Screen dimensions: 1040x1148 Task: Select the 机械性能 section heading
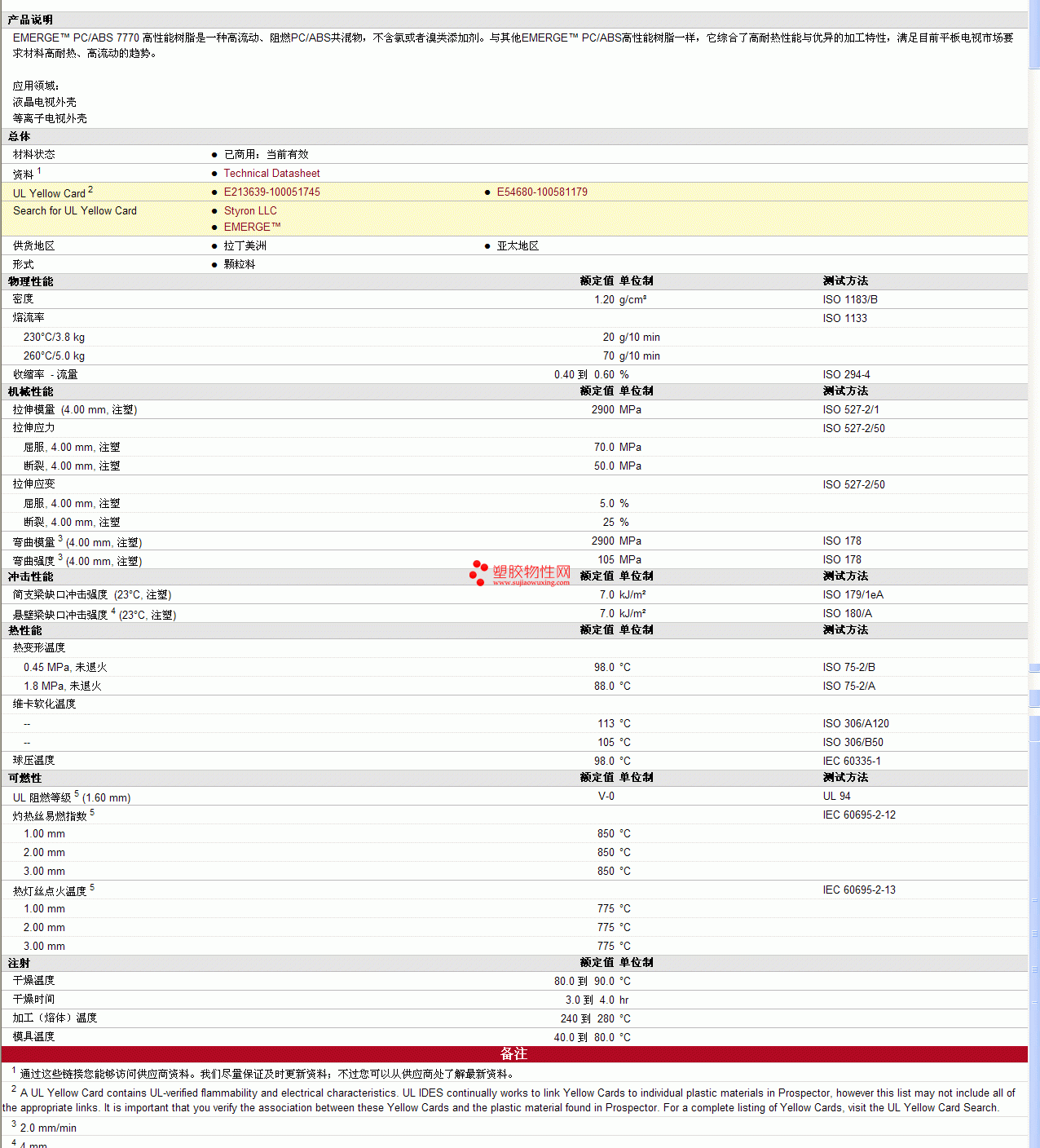coord(30,391)
